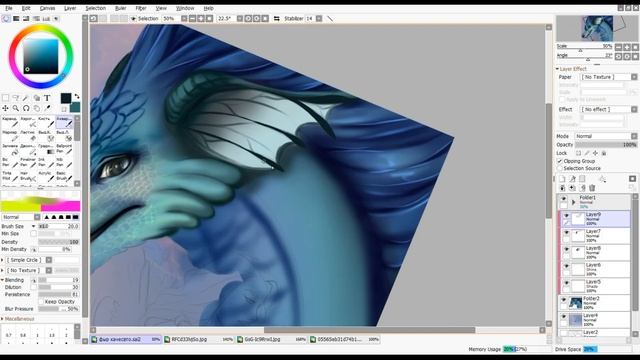Show the RGB slider panel
640x360 pixels.
pyautogui.click(x=16, y=19)
